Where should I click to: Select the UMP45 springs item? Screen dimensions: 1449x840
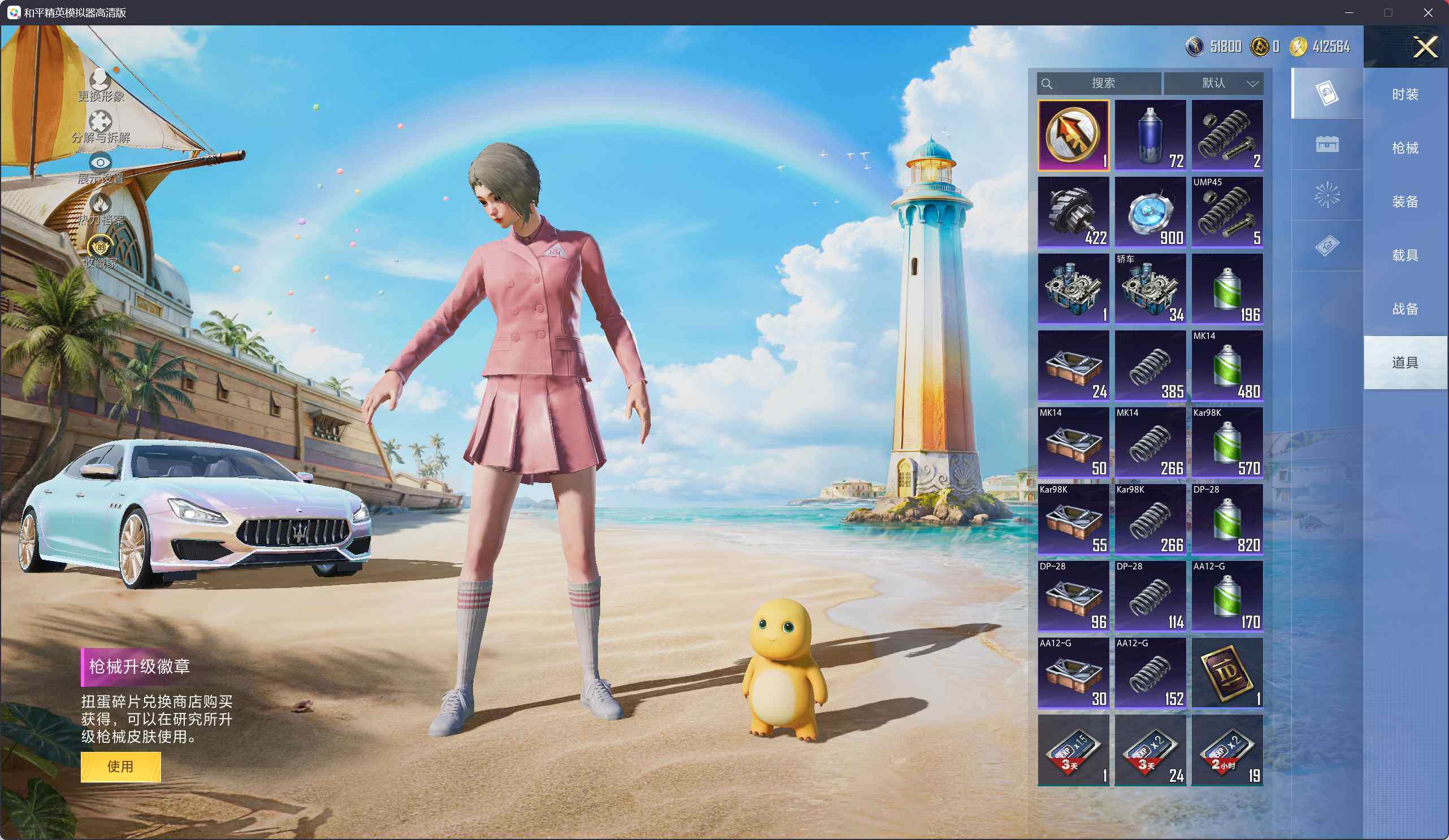1227,212
